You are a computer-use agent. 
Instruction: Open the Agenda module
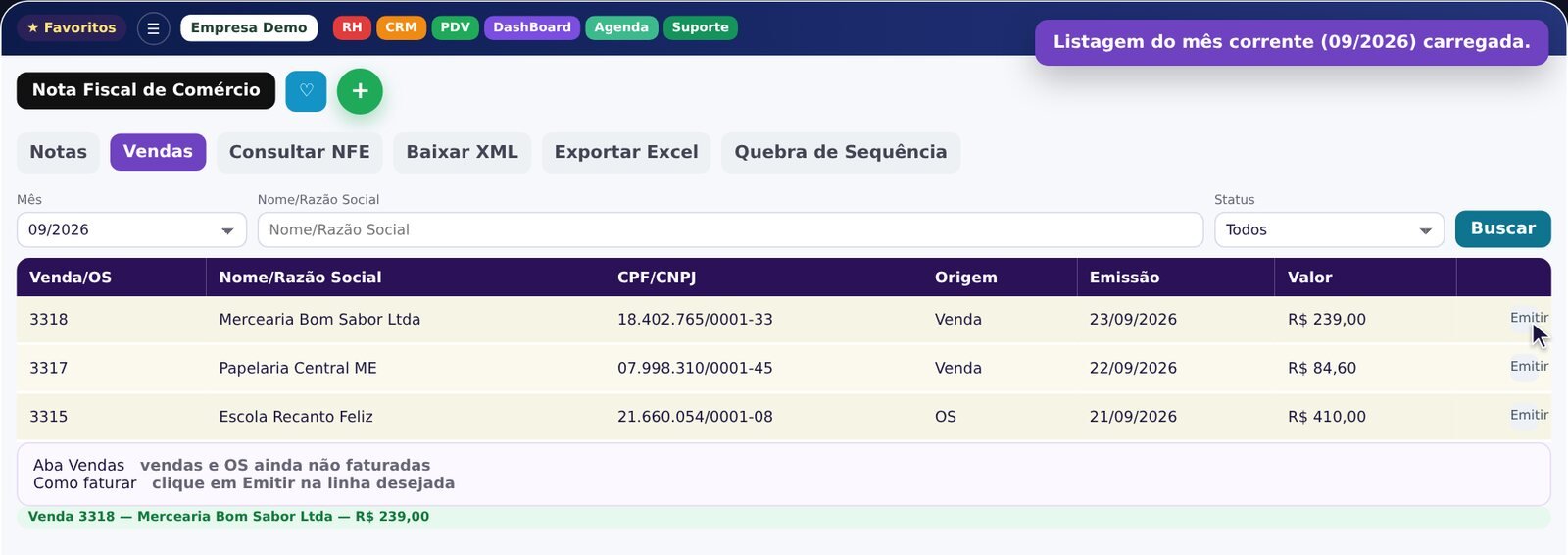click(x=621, y=27)
